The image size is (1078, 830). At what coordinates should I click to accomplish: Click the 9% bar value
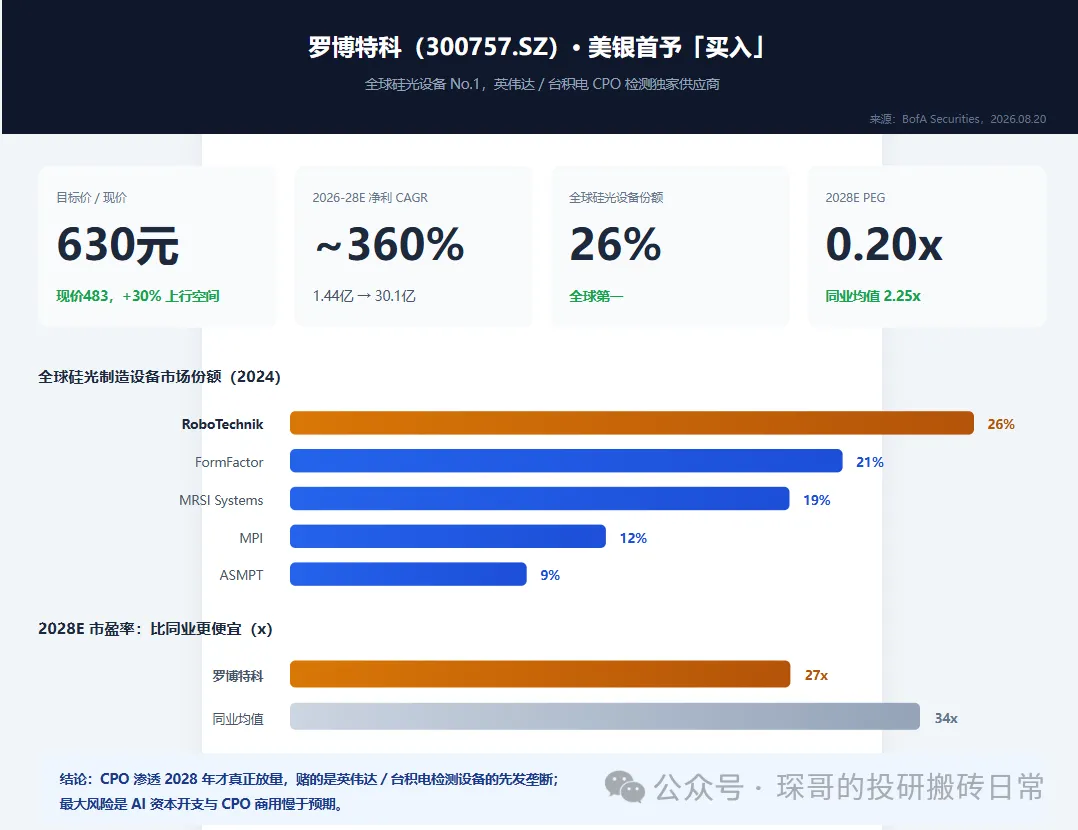550,575
